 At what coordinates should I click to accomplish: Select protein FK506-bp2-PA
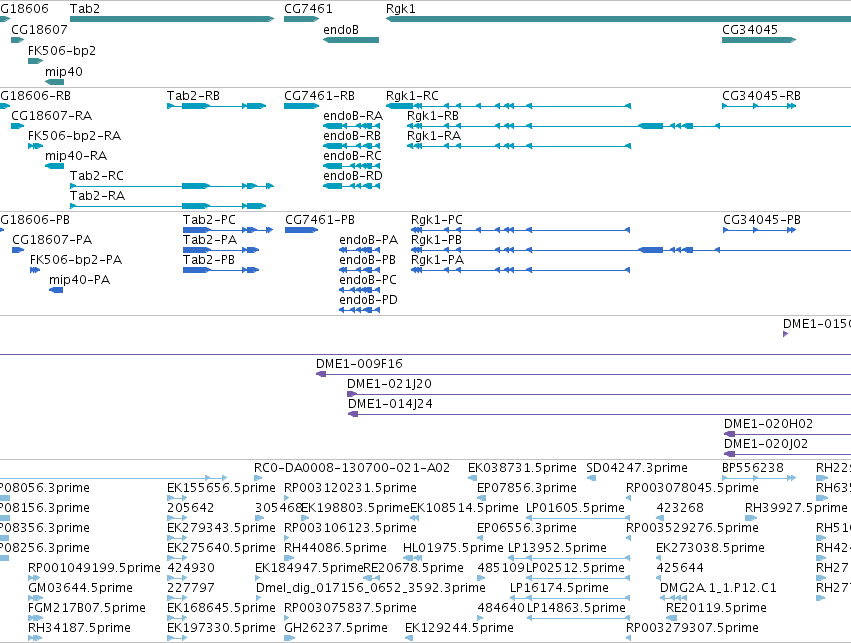(76, 260)
